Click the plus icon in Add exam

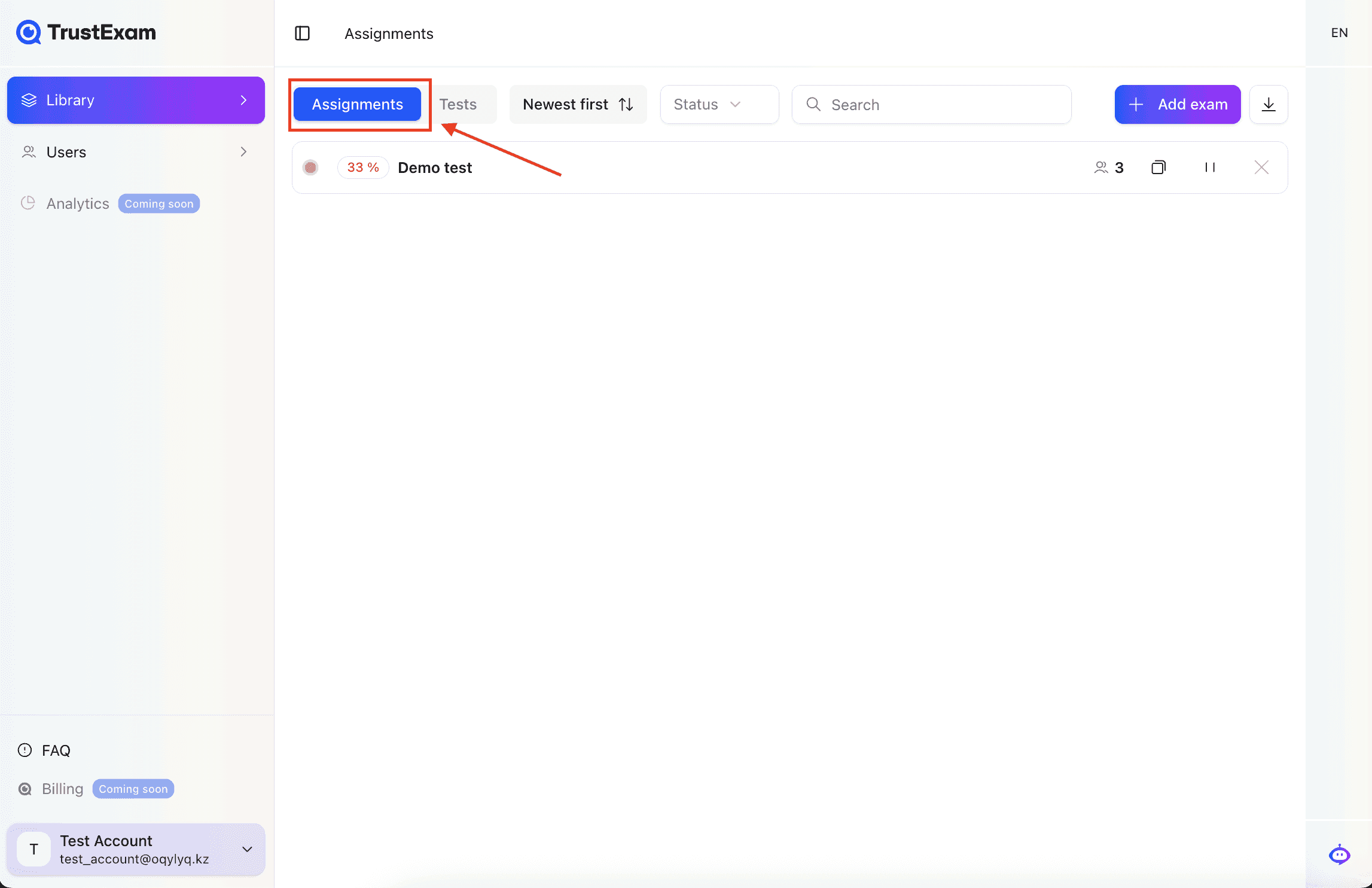[x=1136, y=104]
